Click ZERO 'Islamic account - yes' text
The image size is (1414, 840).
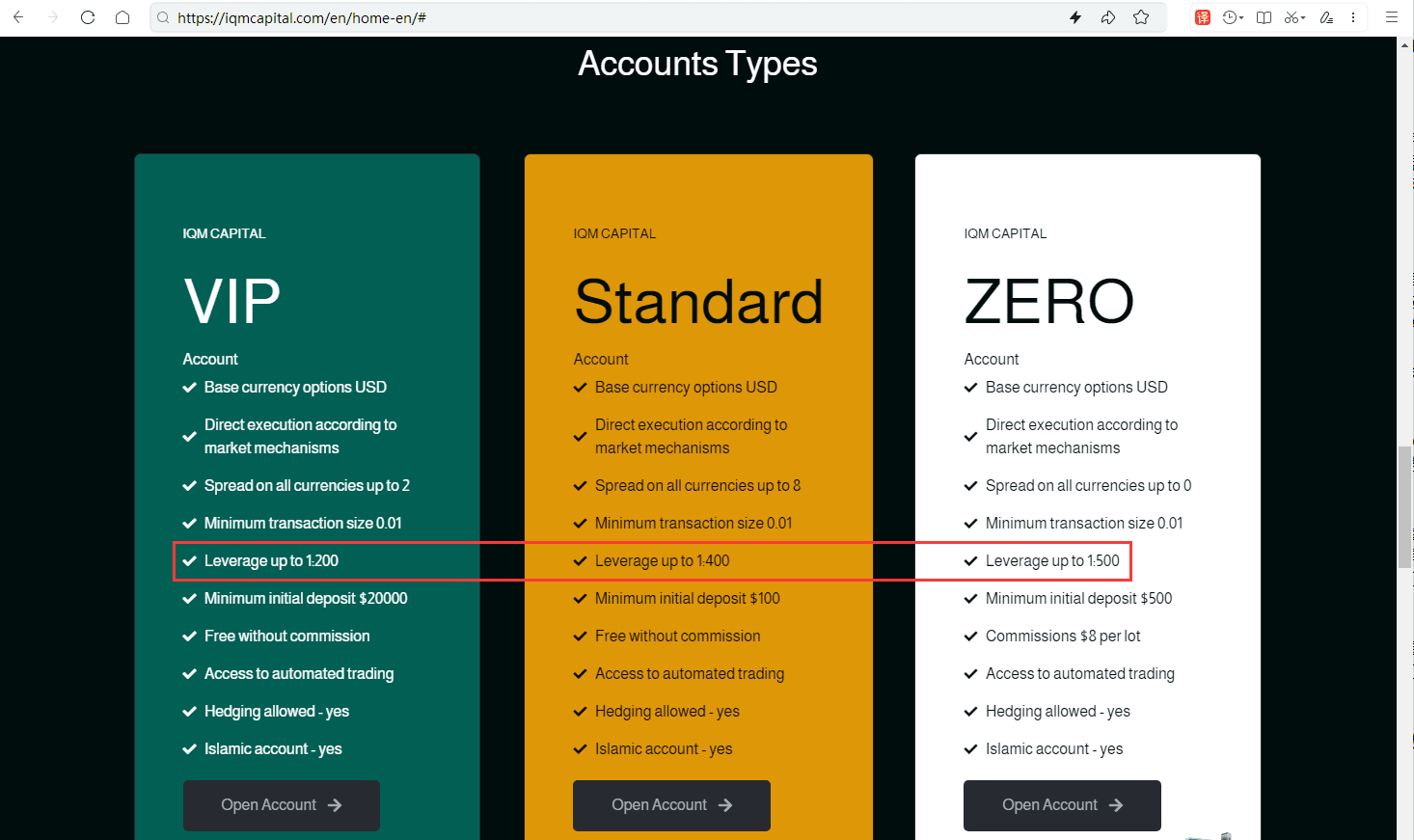(1054, 749)
